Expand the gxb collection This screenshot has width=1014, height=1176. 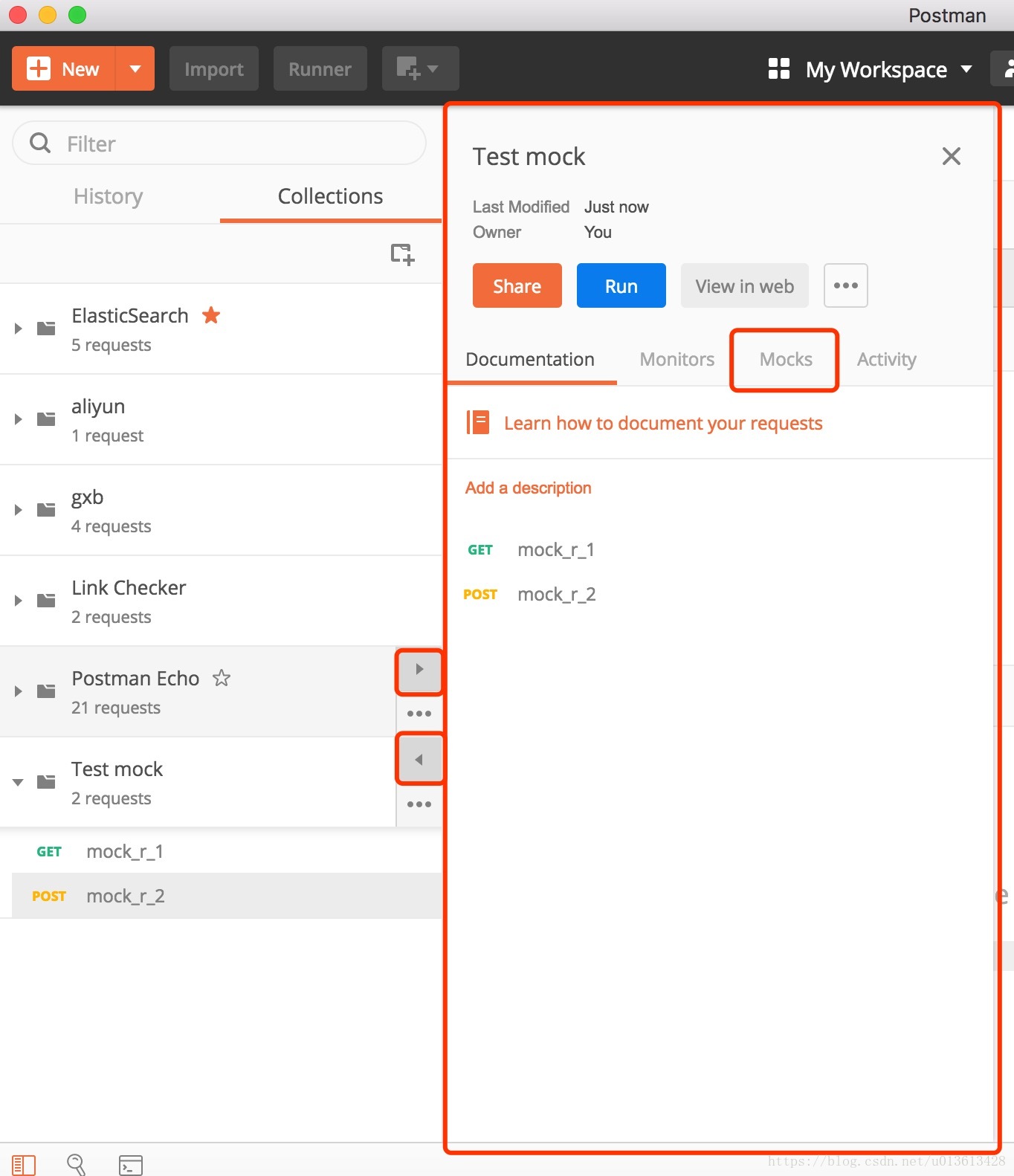coord(18,509)
